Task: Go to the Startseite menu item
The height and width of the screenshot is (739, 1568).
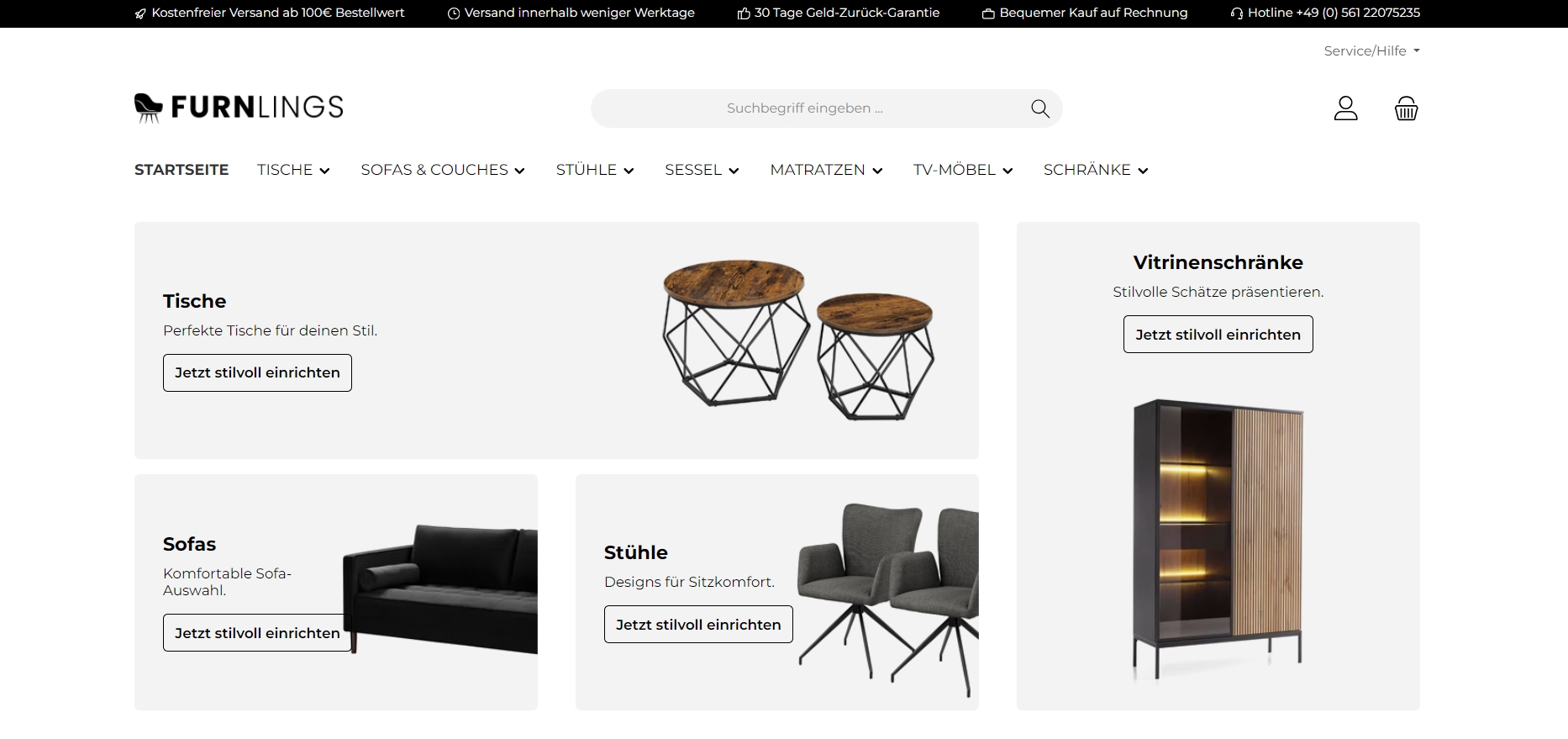Action: (x=182, y=170)
